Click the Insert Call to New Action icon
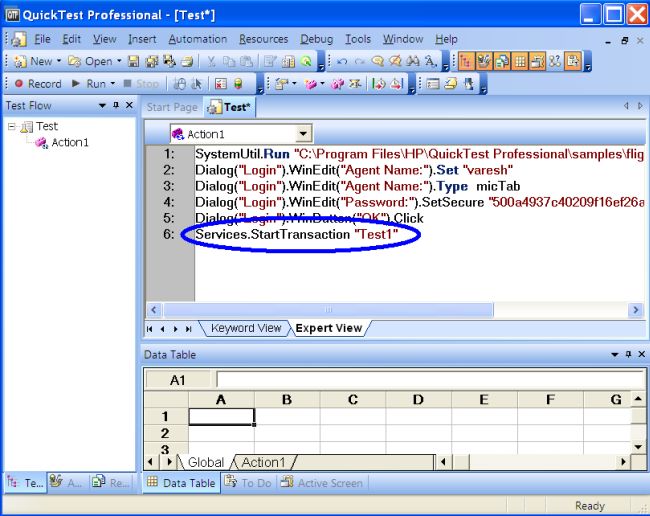This screenshot has height=516, width=650. (x=310, y=84)
